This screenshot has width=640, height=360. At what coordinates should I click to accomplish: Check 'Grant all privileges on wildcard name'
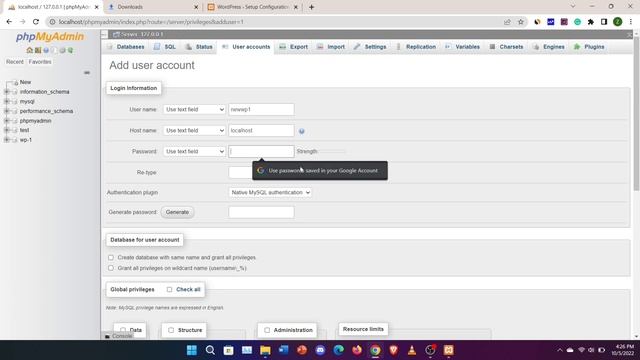[x=111, y=268]
